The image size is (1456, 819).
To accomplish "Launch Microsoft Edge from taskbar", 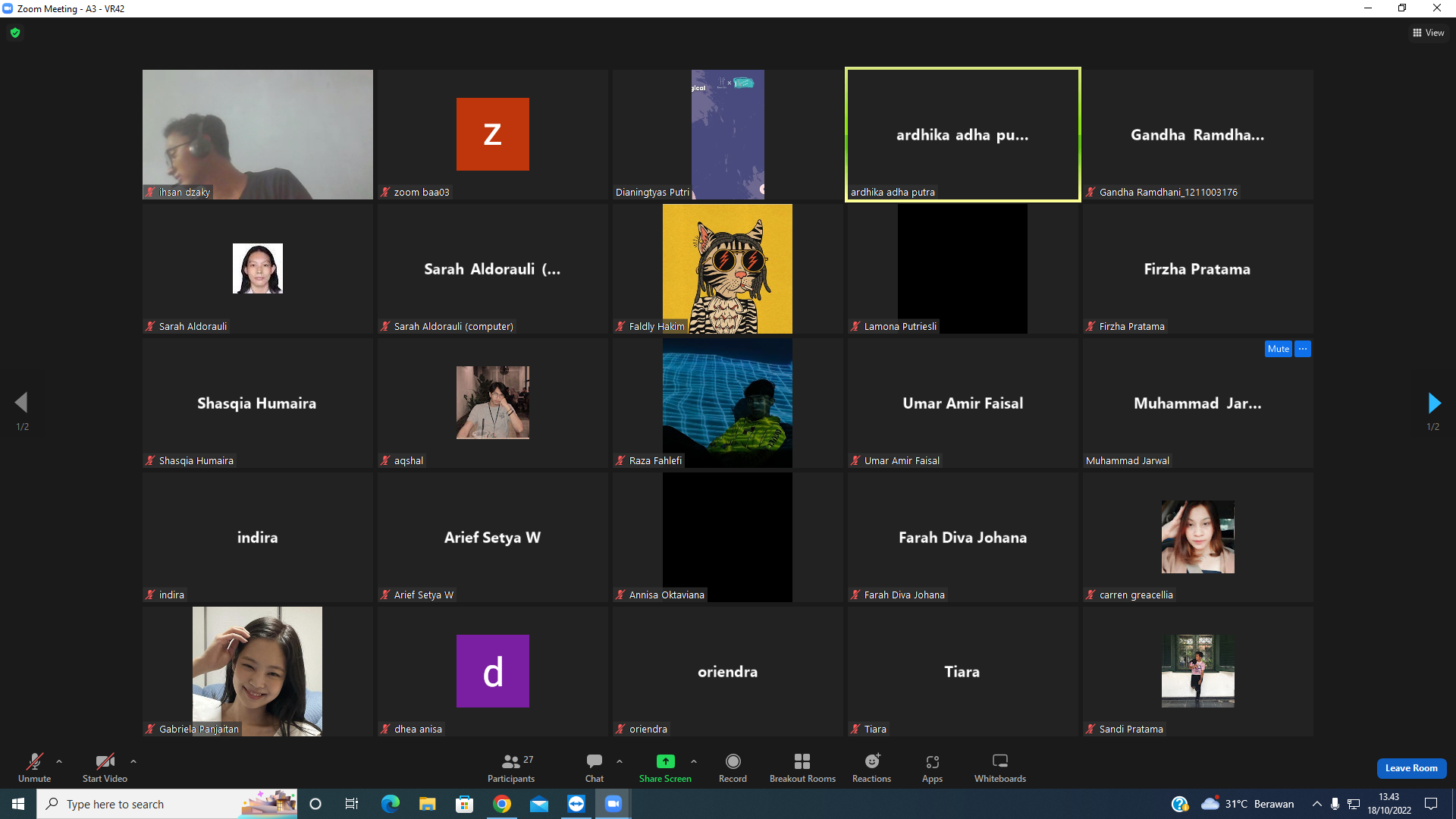I will tap(390, 804).
